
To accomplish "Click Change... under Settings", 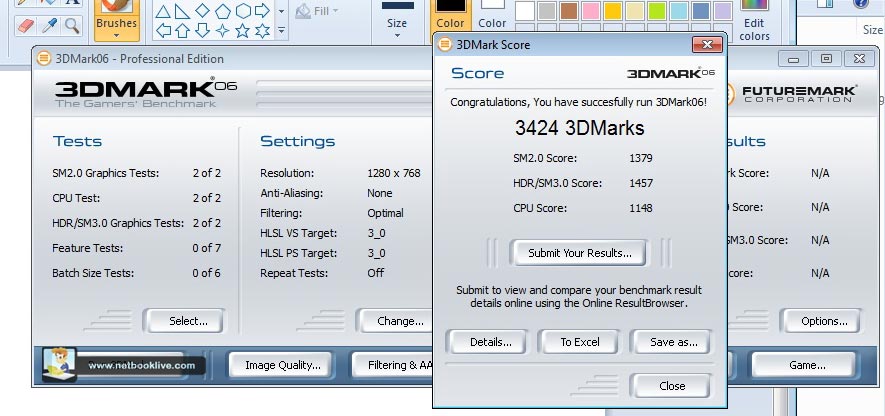I will coord(394,321).
